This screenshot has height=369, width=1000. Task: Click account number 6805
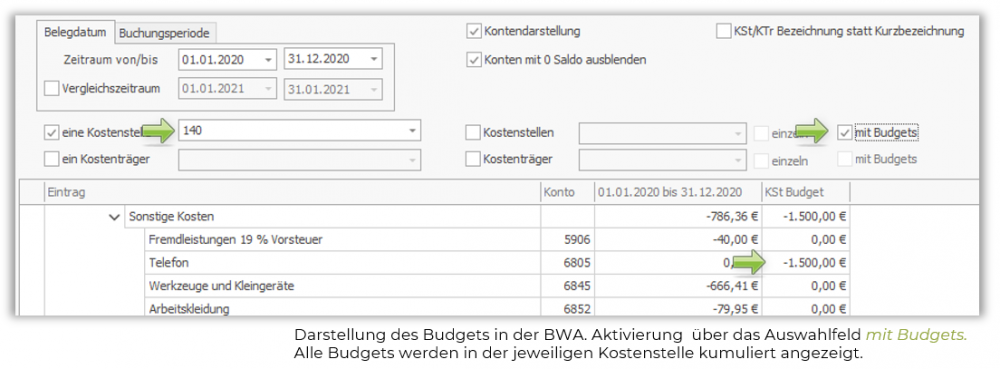(x=578, y=263)
